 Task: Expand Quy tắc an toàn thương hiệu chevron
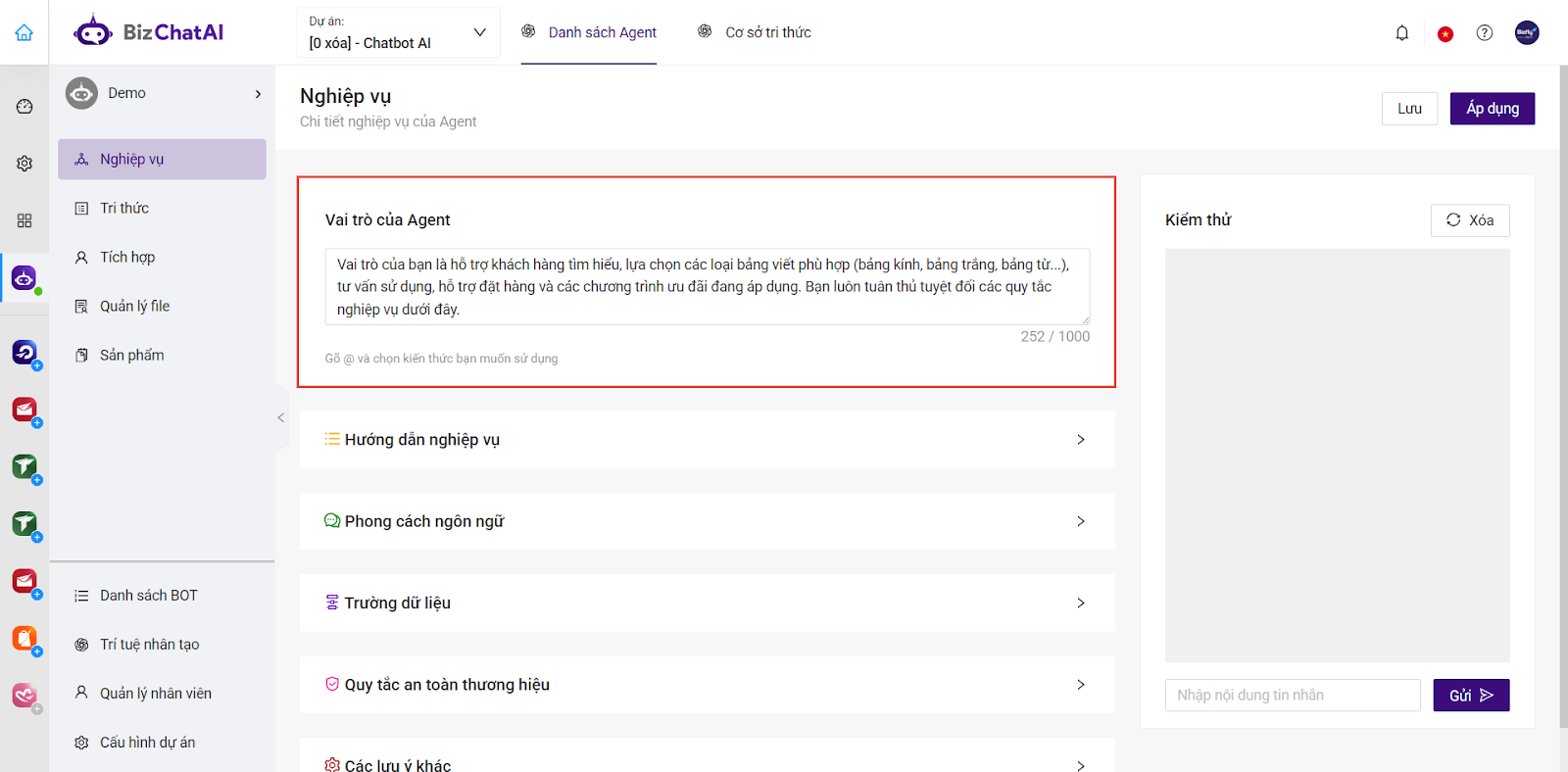[1081, 685]
